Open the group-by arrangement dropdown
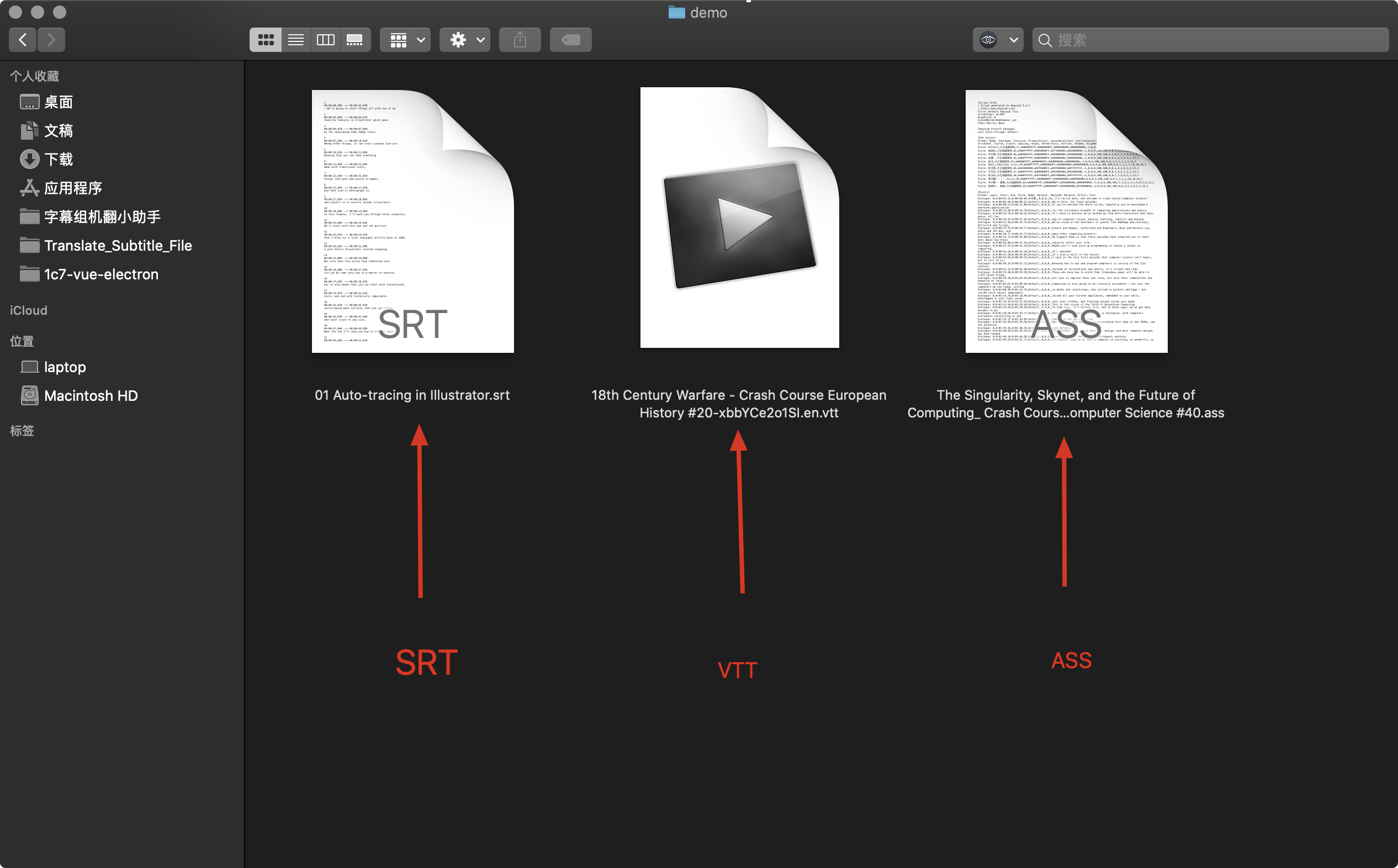This screenshot has width=1398, height=868. click(406, 40)
